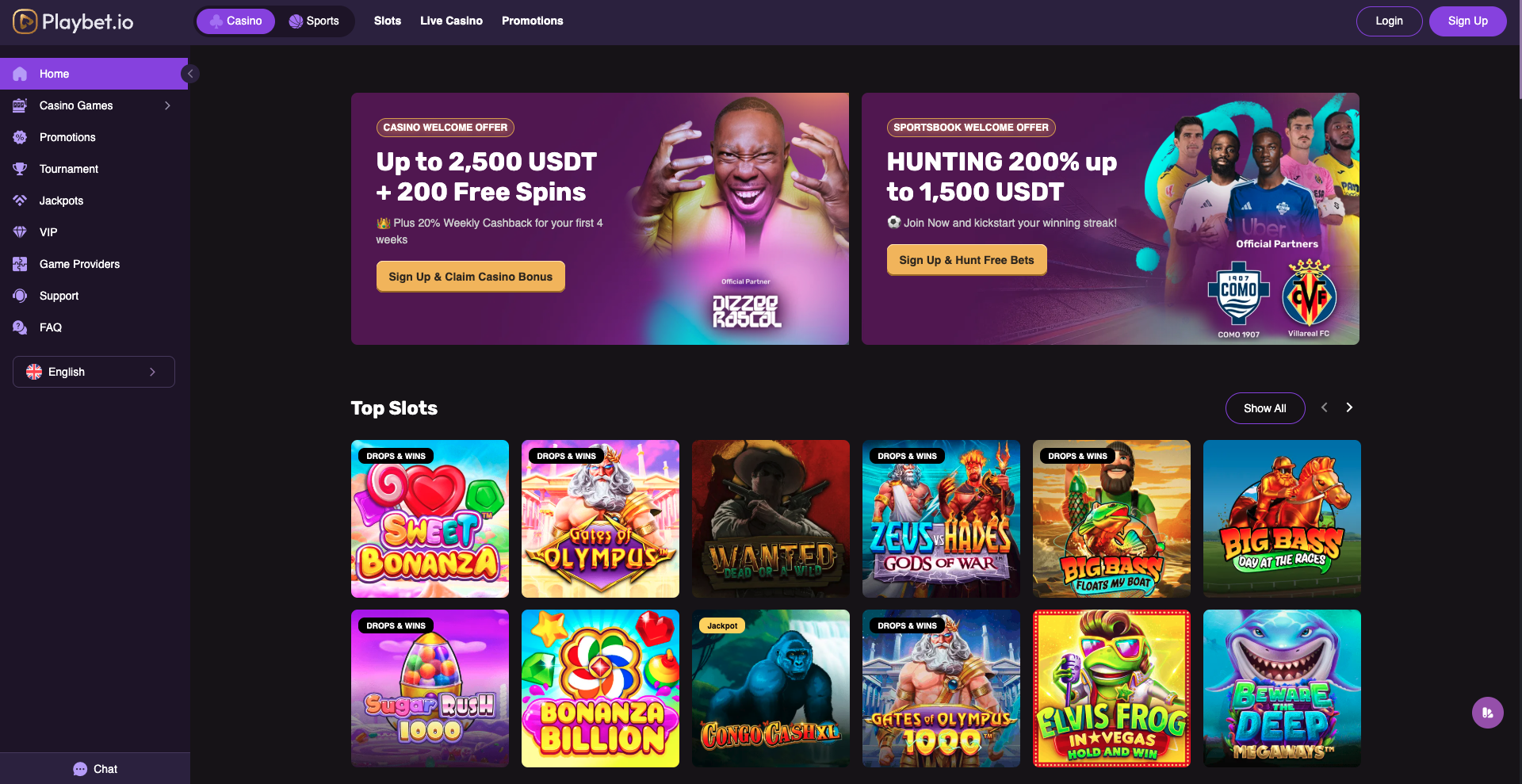Image resolution: width=1522 pixels, height=784 pixels.
Task: Show next Top Slots with right arrow
Action: tap(1349, 407)
